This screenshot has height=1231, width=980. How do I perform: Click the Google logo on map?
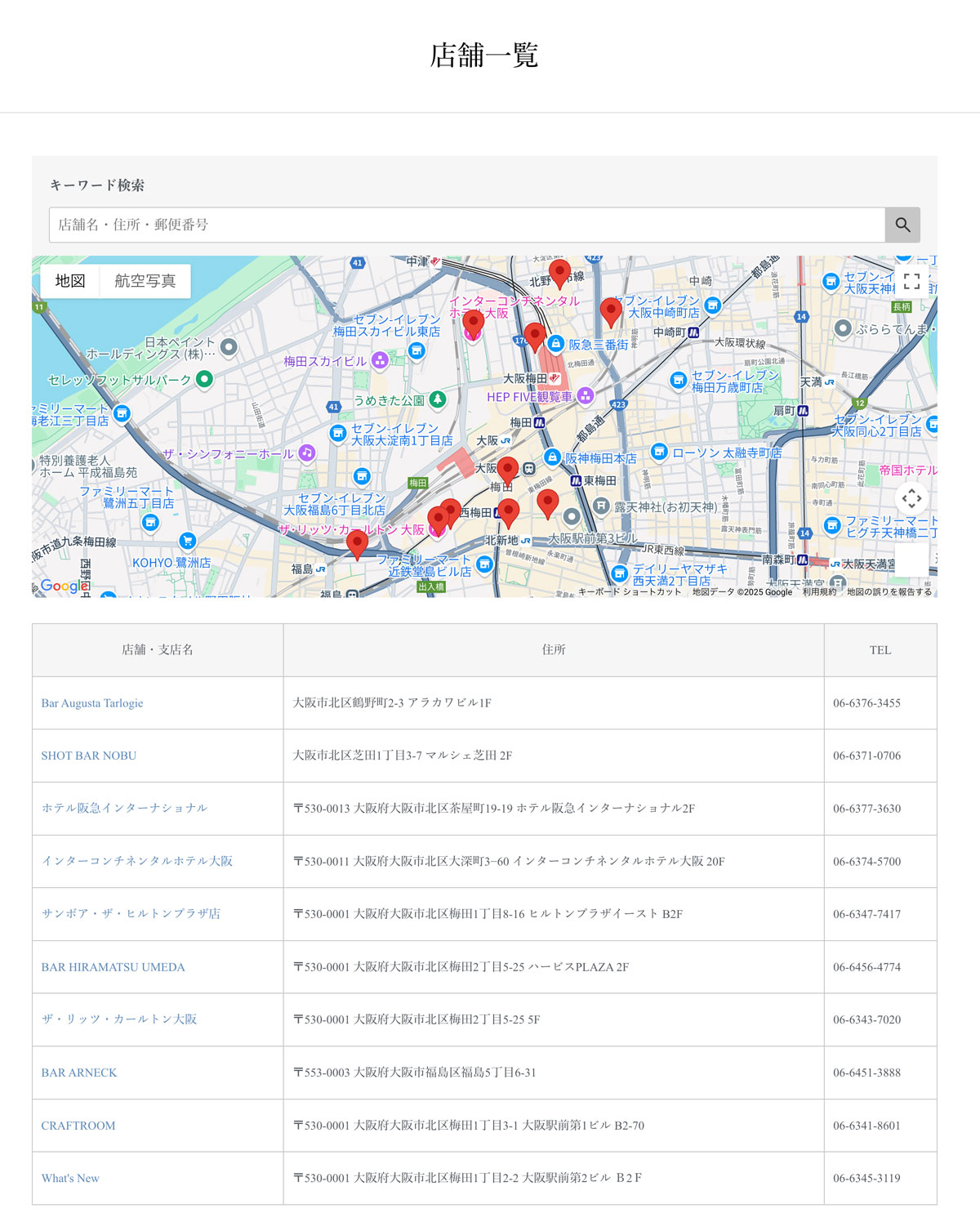pyautogui.click(x=63, y=586)
